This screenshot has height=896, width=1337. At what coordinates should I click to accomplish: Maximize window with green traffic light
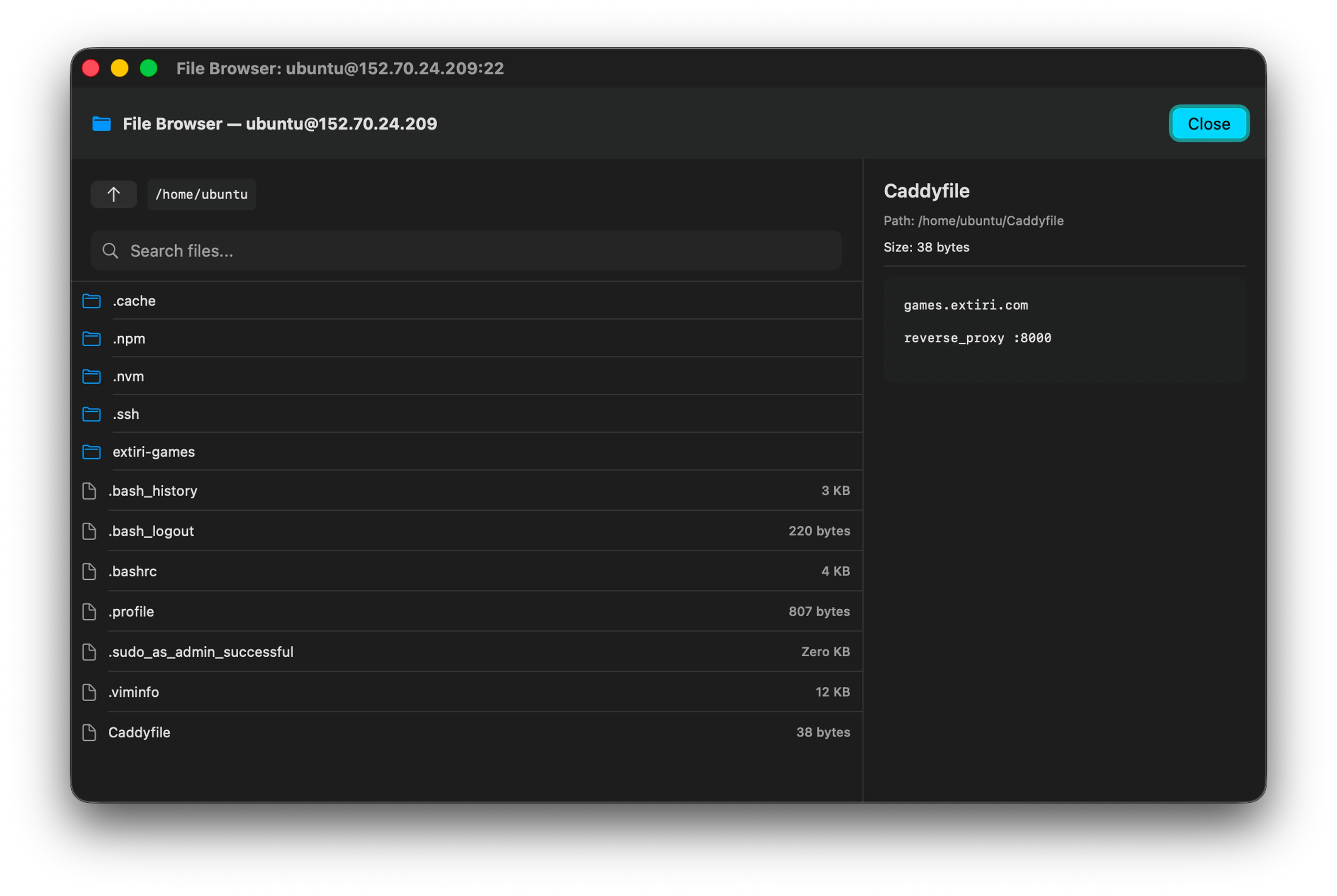click(x=149, y=69)
